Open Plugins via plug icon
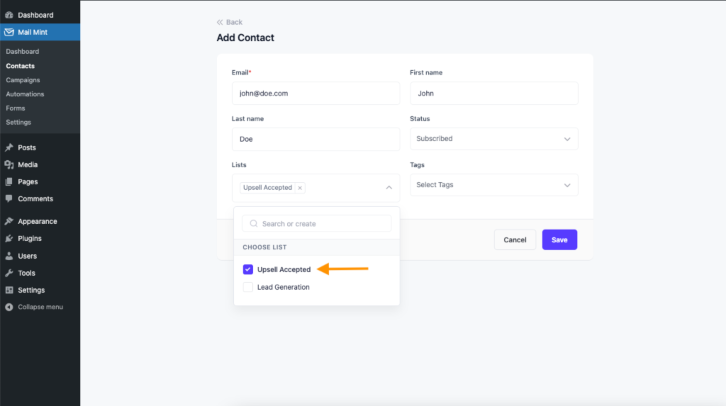 pyautogui.click(x=9, y=238)
